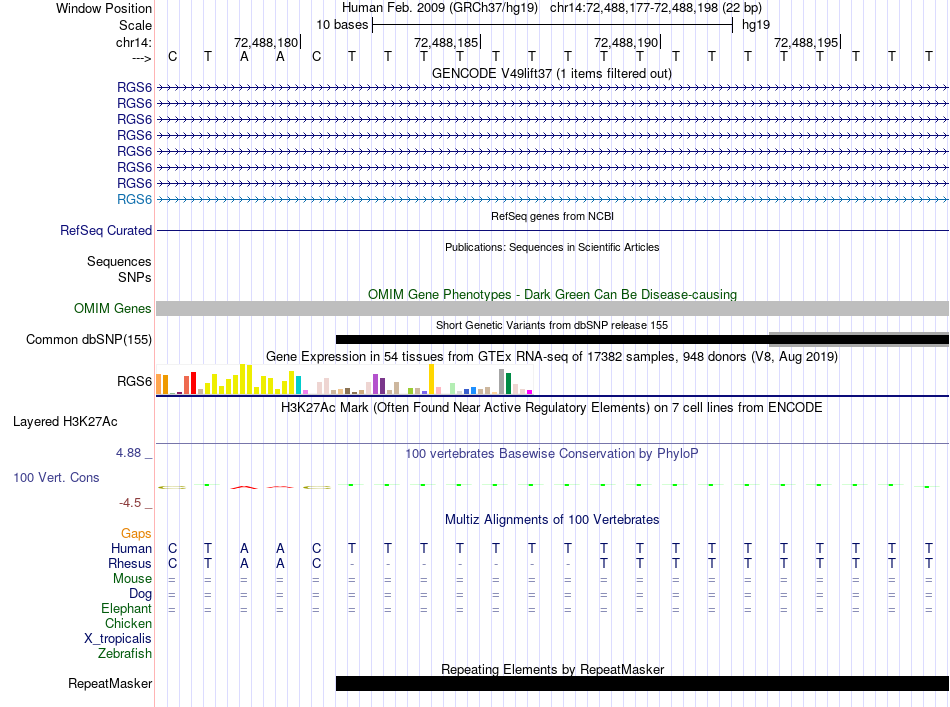
Task: Open the OMIM Gene Phenotypes track title
Action: point(552,294)
